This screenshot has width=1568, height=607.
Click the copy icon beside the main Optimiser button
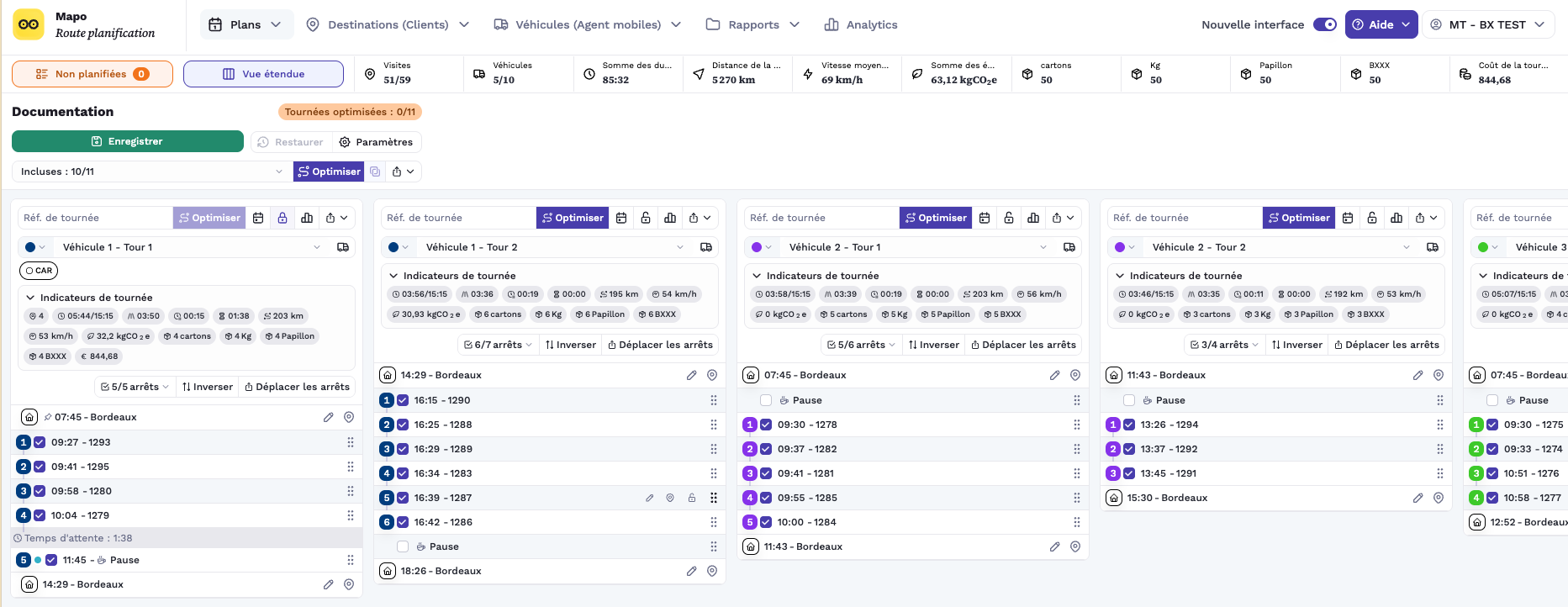coord(375,172)
